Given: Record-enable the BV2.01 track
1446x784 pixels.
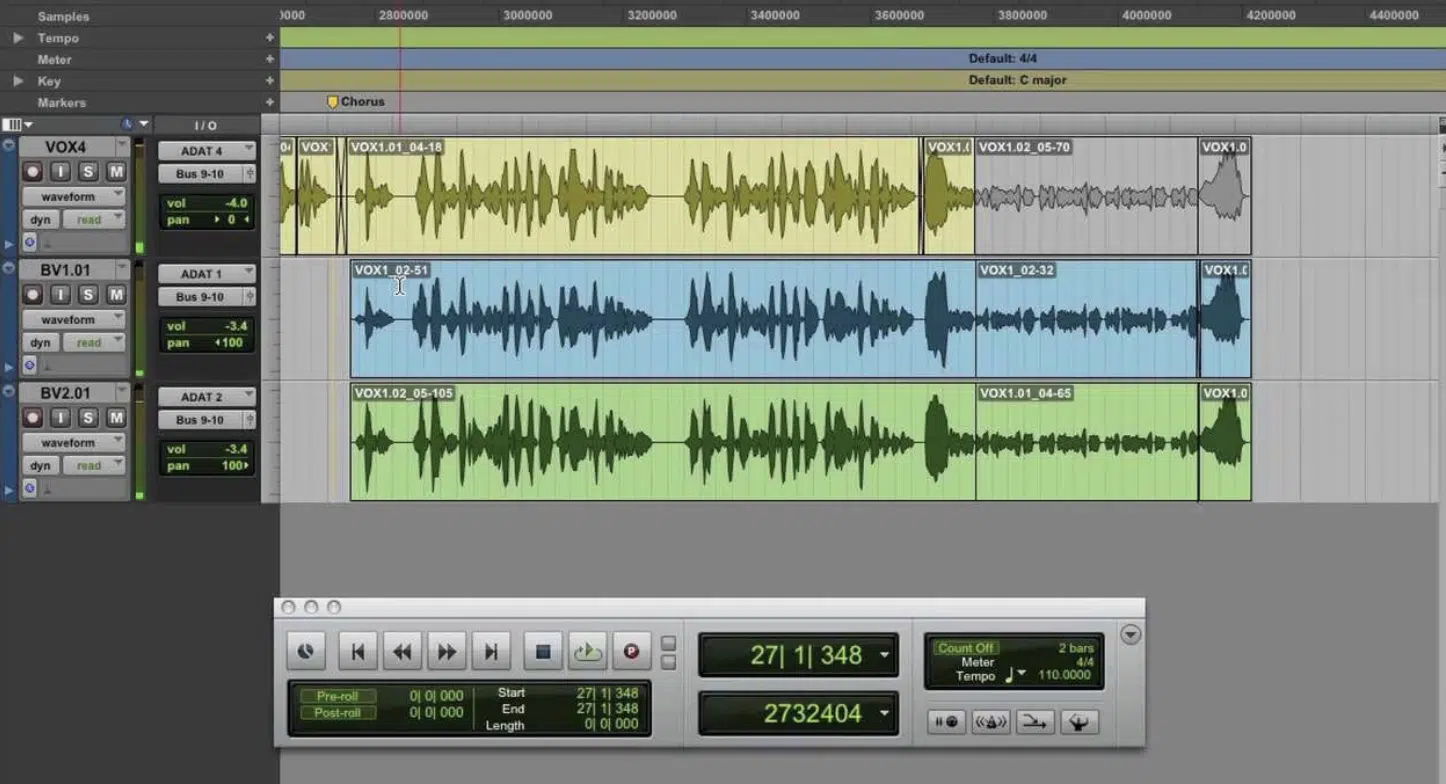Looking at the screenshot, I should pos(32,418).
